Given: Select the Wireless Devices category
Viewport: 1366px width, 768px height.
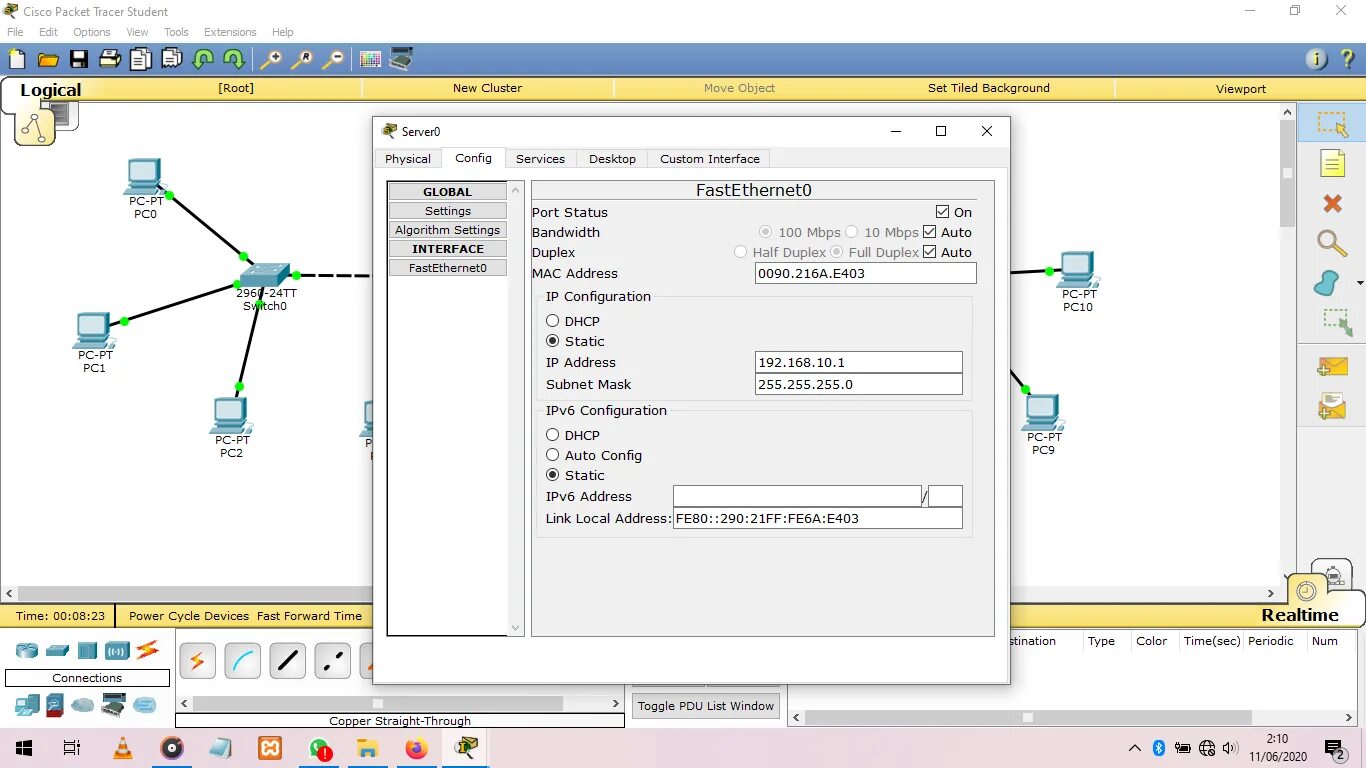Looking at the screenshot, I should click(x=117, y=650).
